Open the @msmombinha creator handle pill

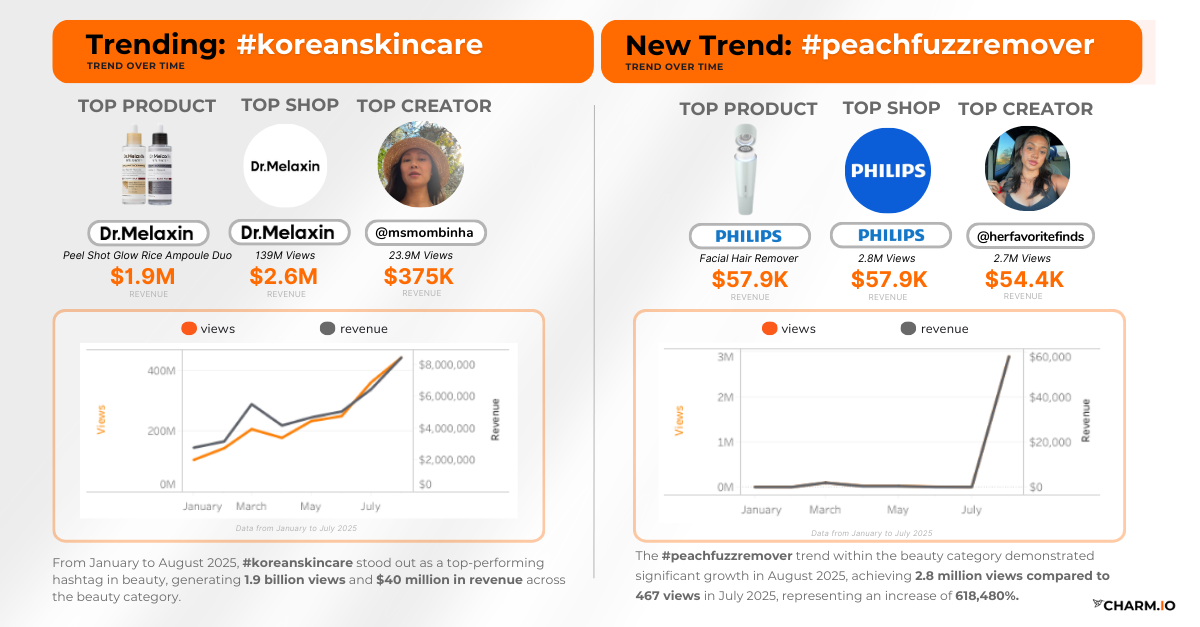tap(425, 233)
